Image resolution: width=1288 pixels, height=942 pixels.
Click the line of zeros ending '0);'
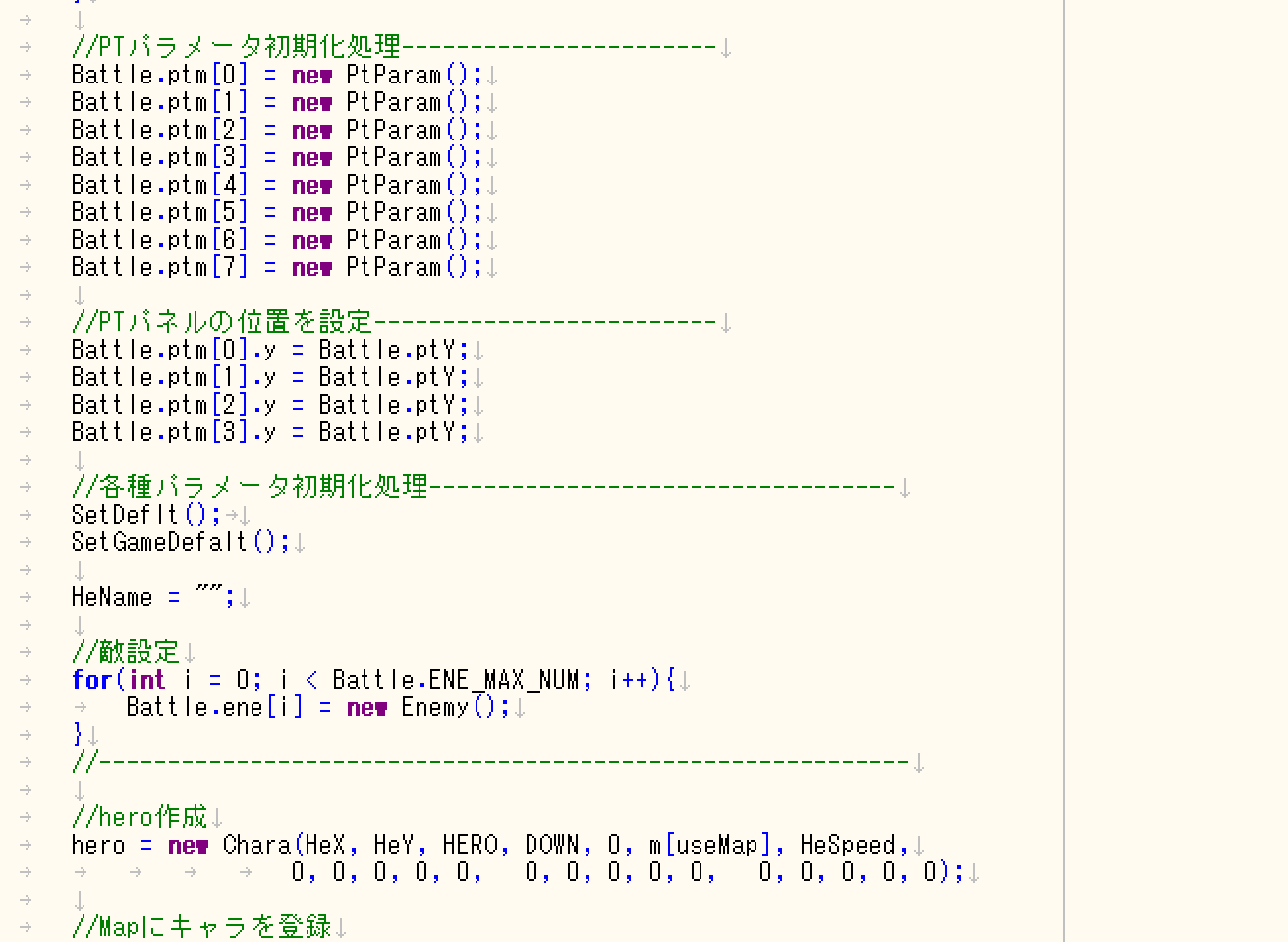click(x=628, y=872)
